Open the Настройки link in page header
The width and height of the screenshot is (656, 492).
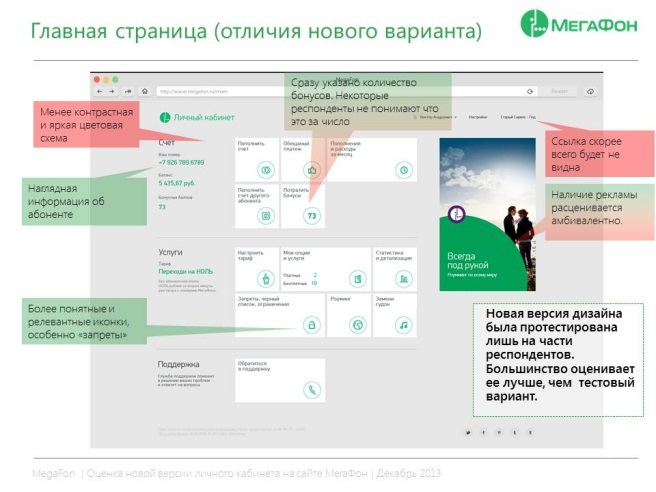point(478,117)
